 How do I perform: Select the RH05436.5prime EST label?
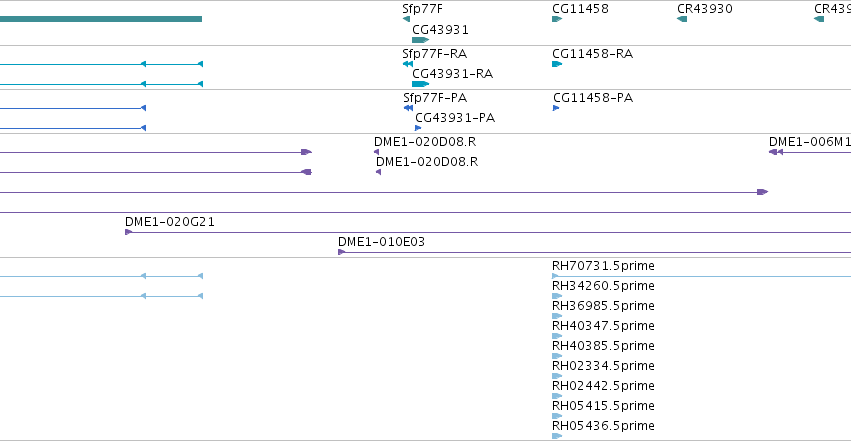tap(603, 426)
